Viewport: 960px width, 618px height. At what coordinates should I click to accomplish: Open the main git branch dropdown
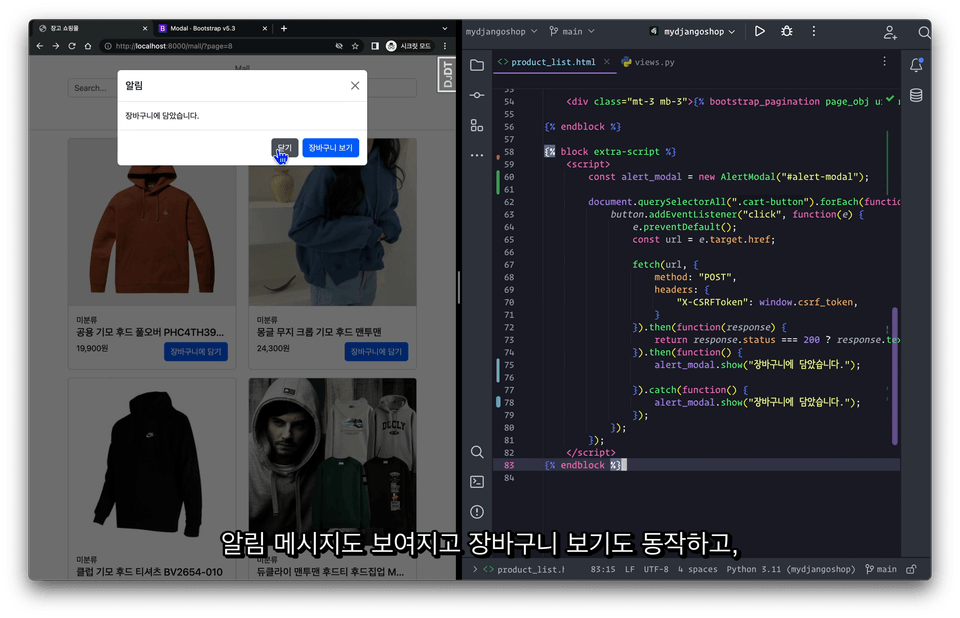point(568,32)
